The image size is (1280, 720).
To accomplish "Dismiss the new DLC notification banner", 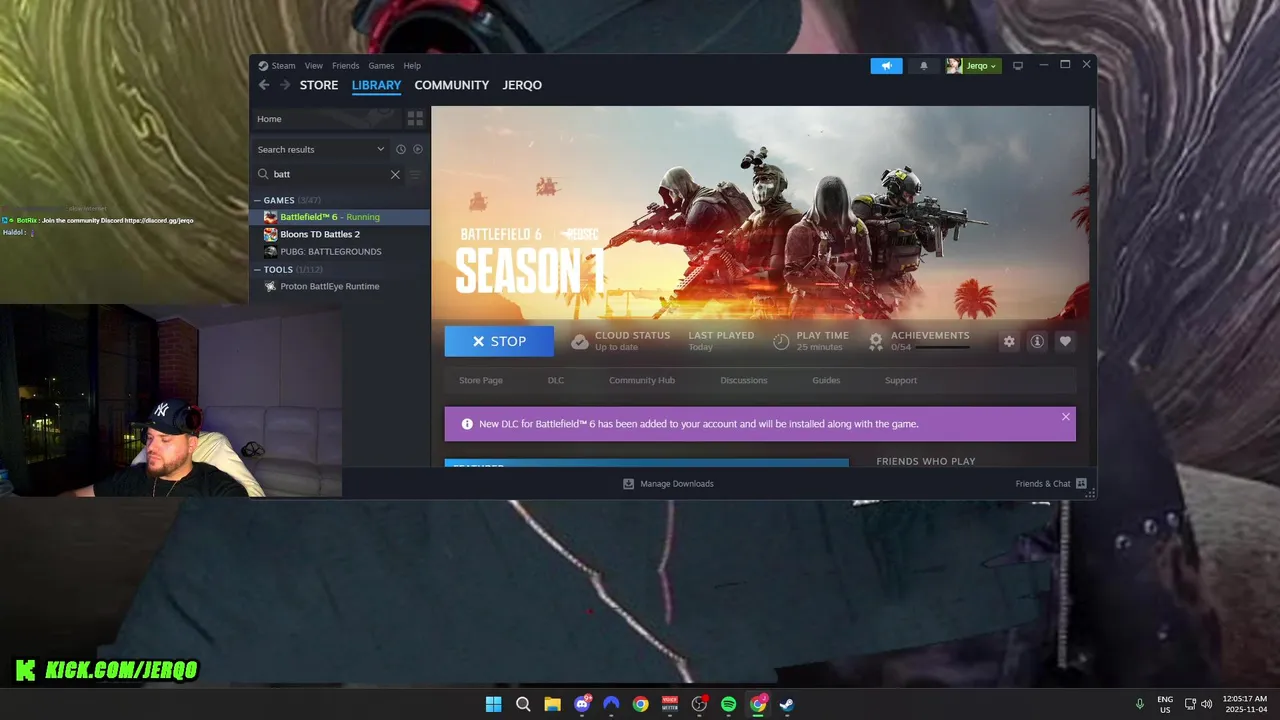I will (1065, 417).
